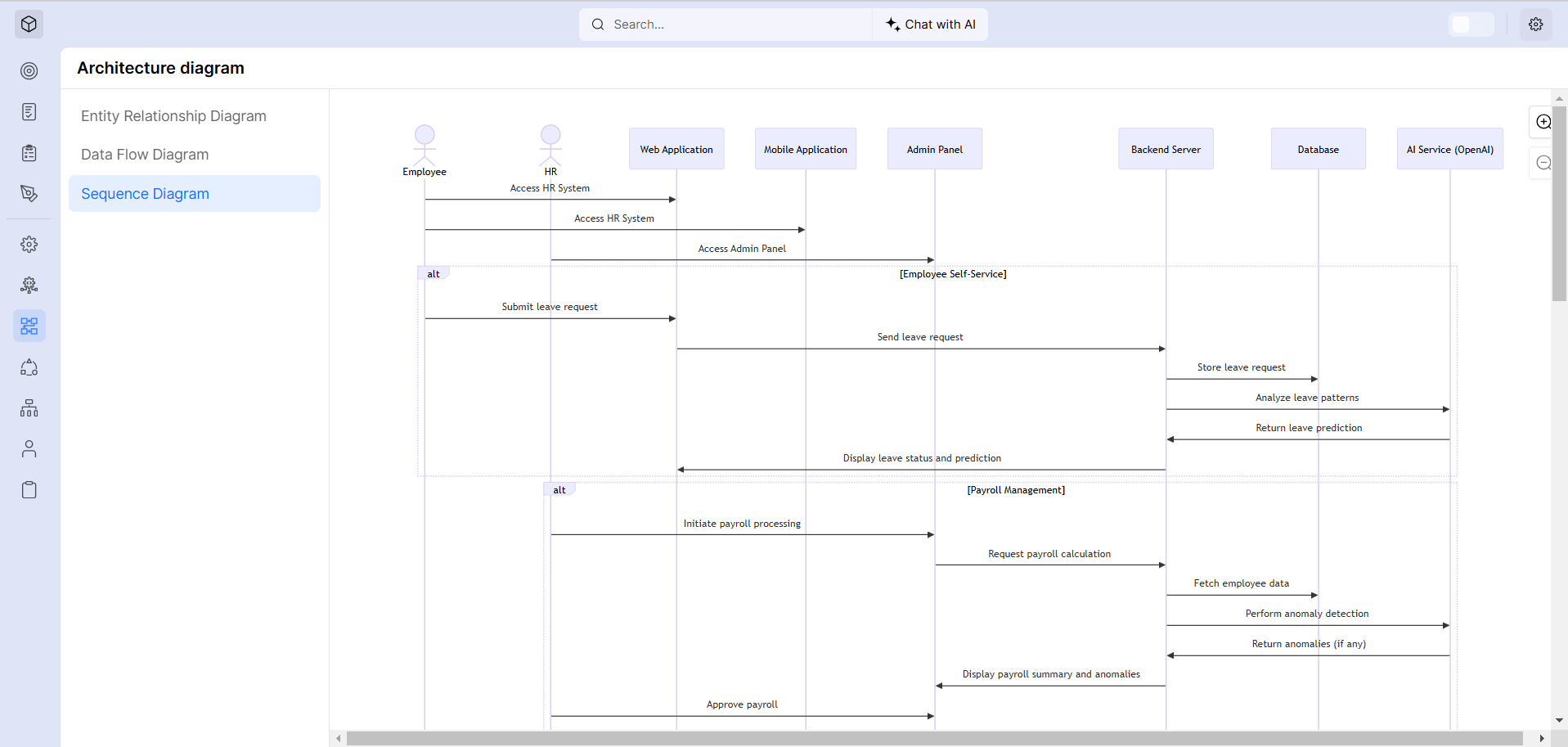The height and width of the screenshot is (747, 1568).
Task: Click 'Display leave status and prediction' message
Action: coord(922,458)
